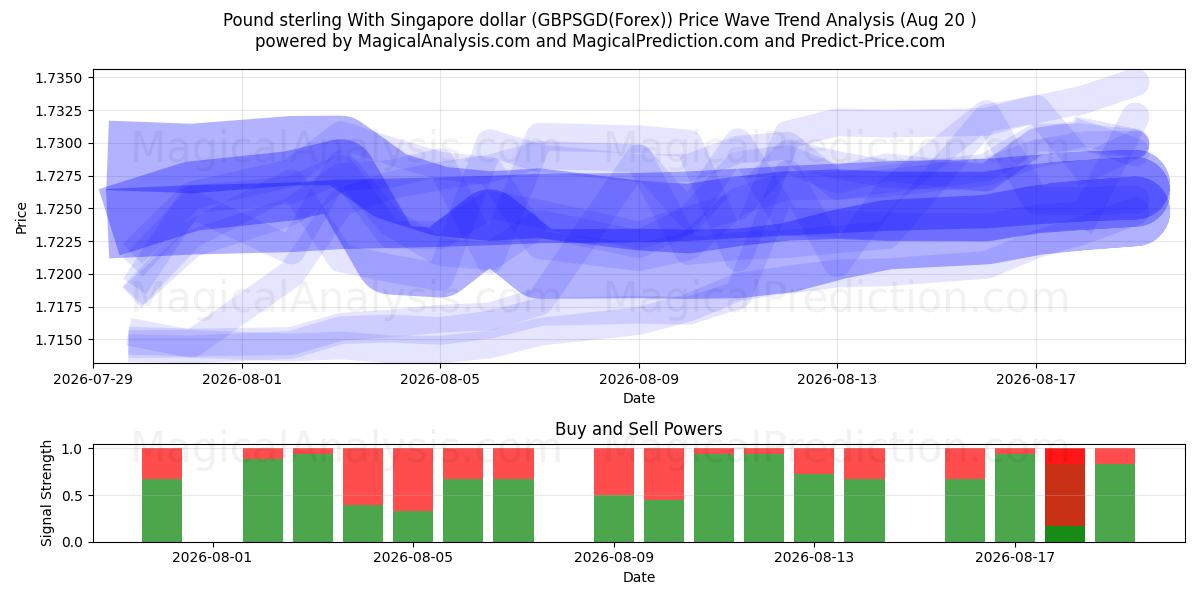Click the 2026-08-13 date label on price chart

click(x=837, y=379)
